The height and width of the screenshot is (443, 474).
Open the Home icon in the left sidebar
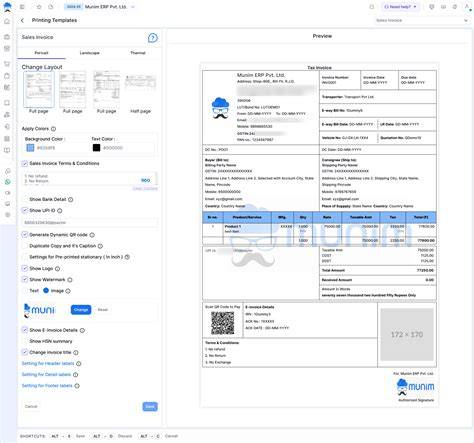7,22
